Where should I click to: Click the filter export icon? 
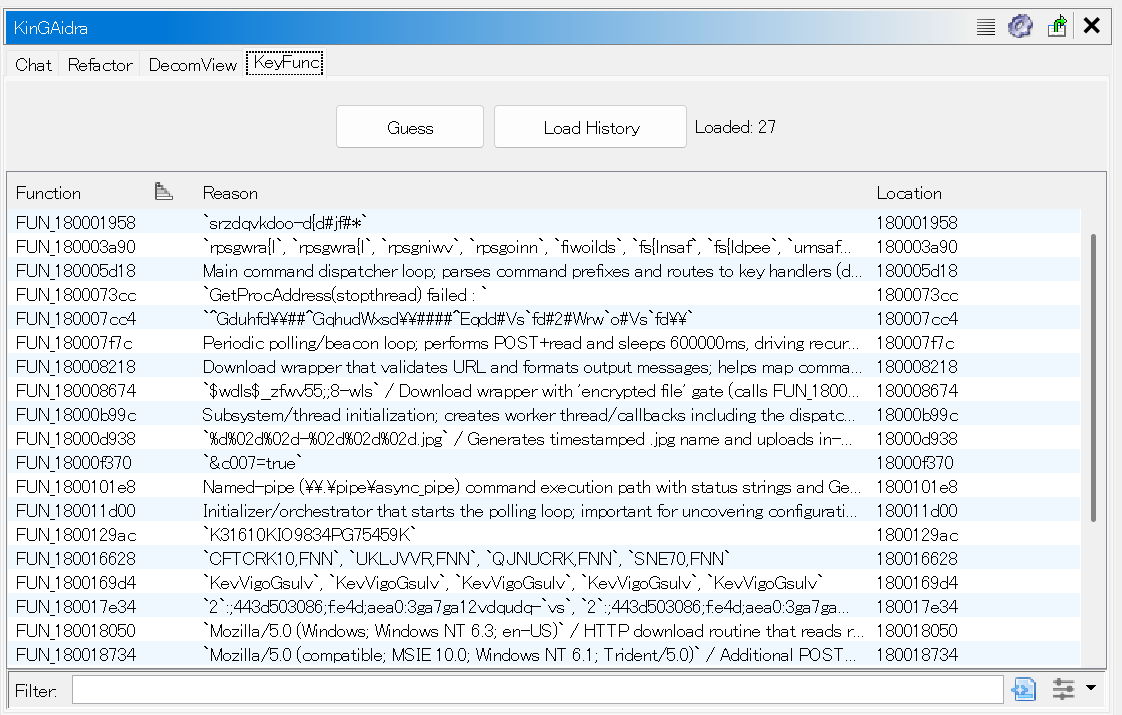tap(1024, 689)
